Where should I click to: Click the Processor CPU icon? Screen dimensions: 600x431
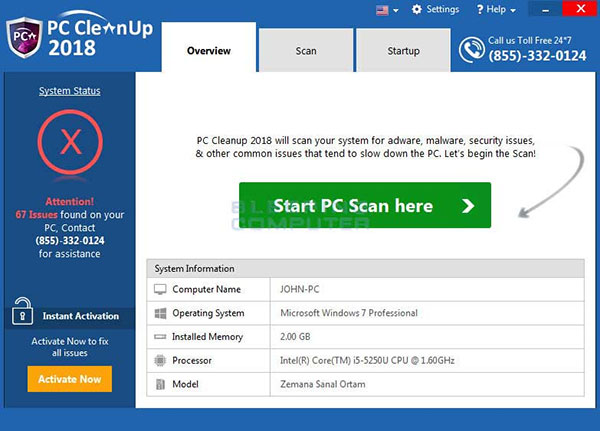[160, 360]
